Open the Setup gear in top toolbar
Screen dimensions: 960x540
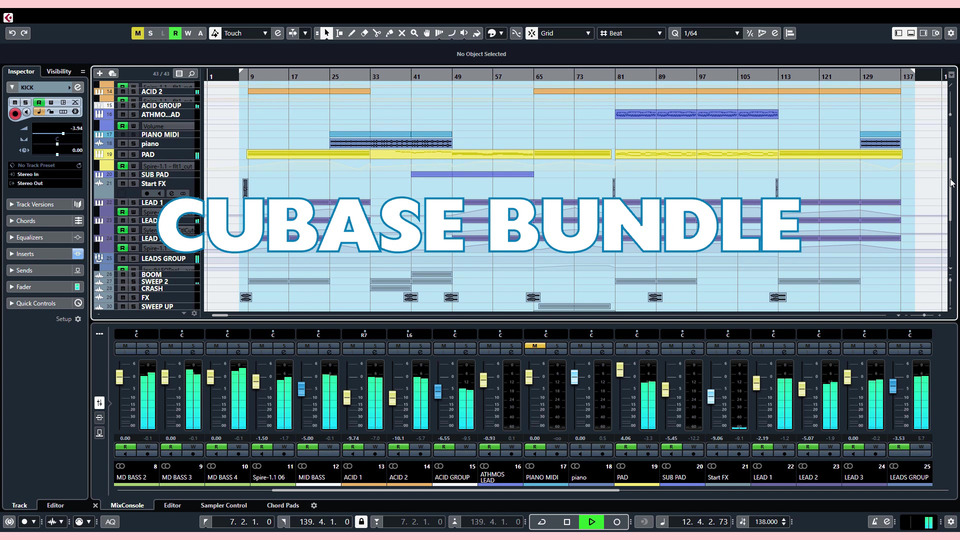pyautogui.click(x=950, y=33)
